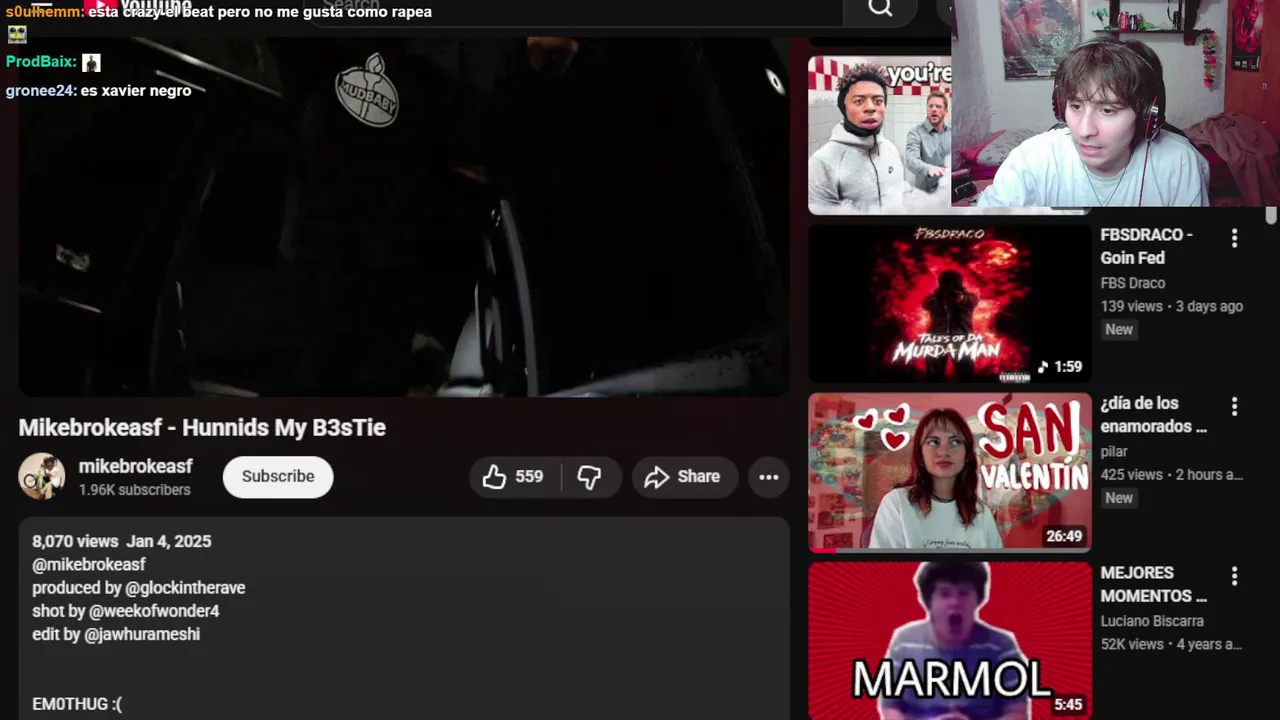Subscribe to mikebrokeasf channel
Viewport: 1280px width, 720px height.
[x=278, y=476]
